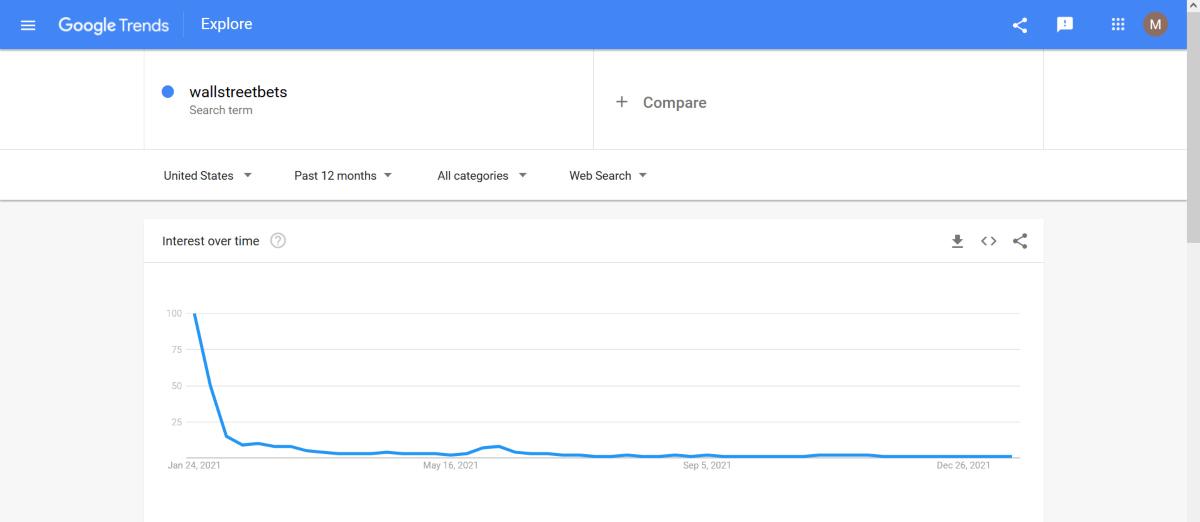Open the account avatar M
The width and height of the screenshot is (1200, 522).
click(x=1155, y=25)
